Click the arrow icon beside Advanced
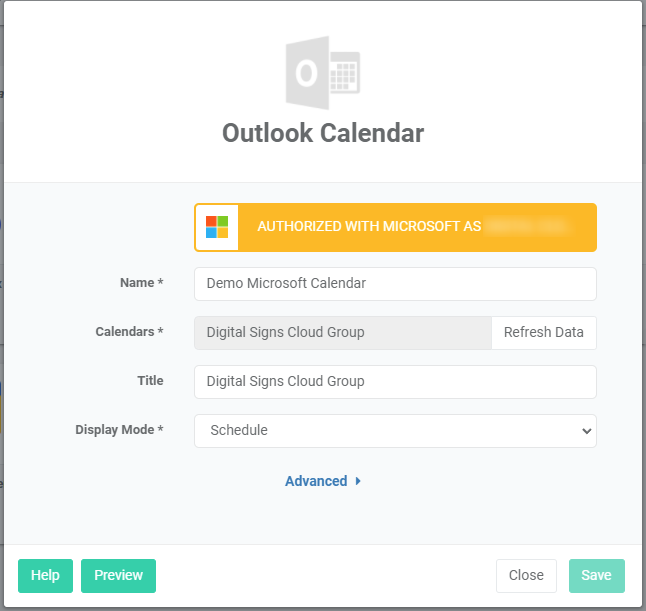This screenshot has height=611, width=646. coord(358,481)
